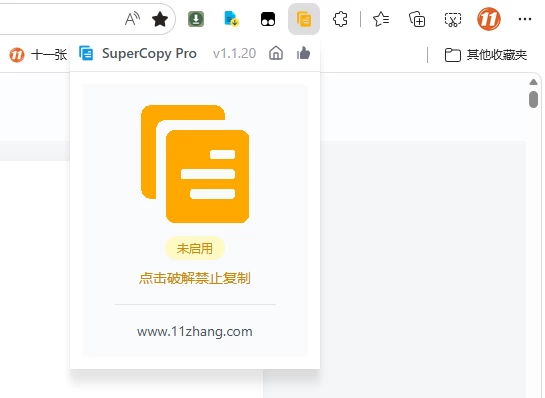
Task: Click the favorite star icon
Action: click(x=160, y=19)
